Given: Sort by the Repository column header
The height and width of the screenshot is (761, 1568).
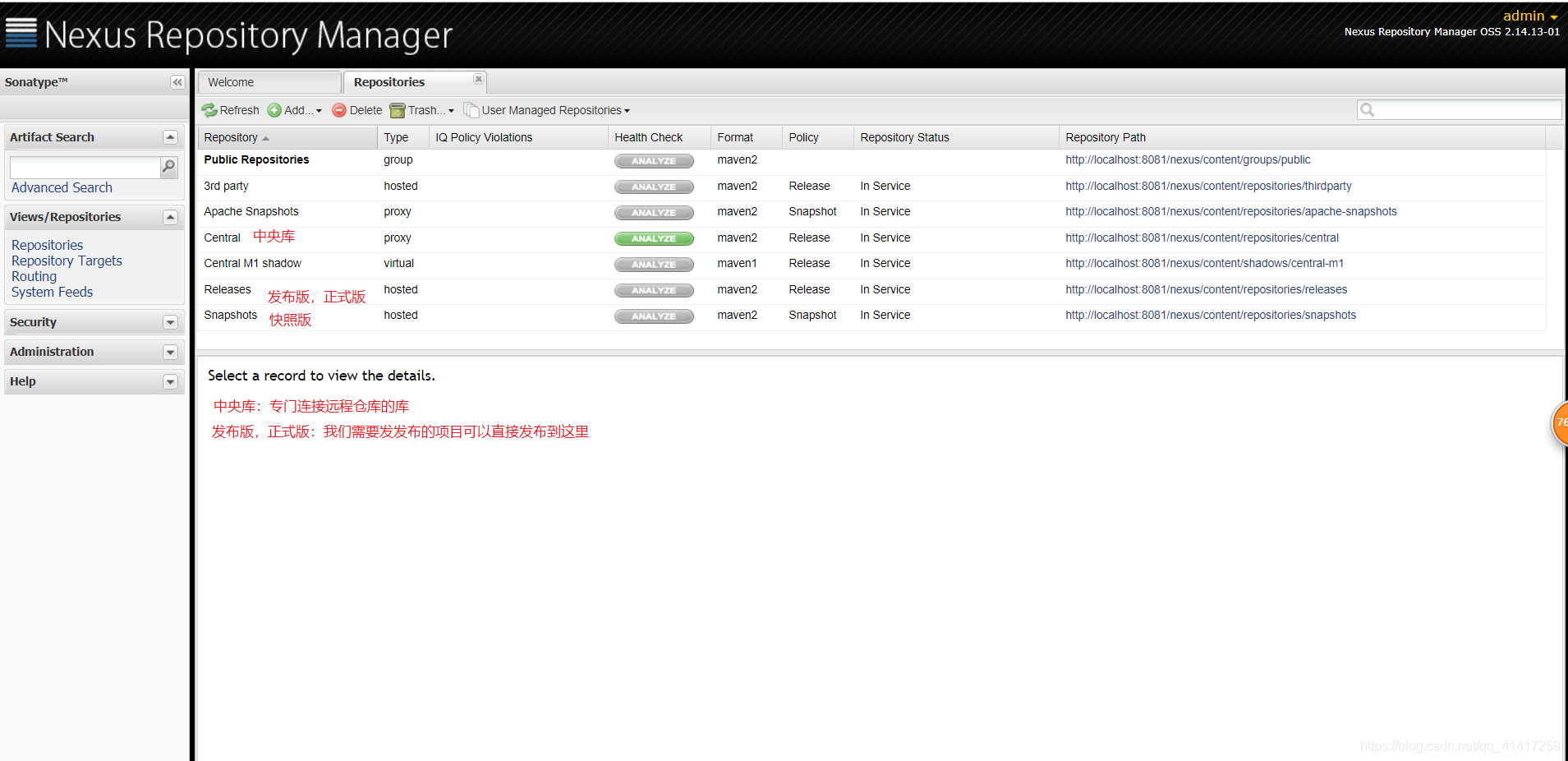Looking at the screenshot, I should (x=287, y=137).
